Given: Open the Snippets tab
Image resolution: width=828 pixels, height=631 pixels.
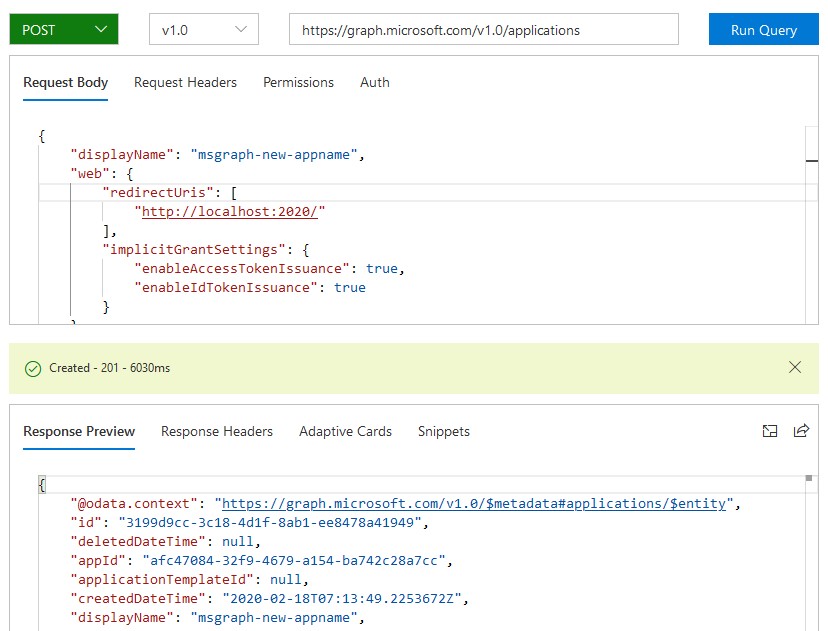Looking at the screenshot, I should (443, 431).
